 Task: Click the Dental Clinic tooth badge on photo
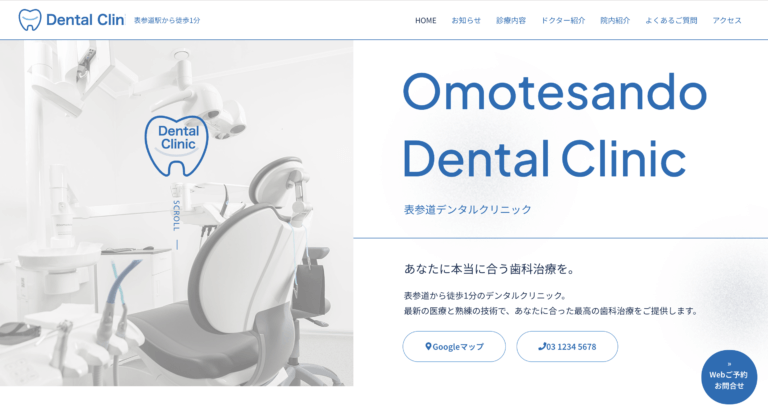tap(177, 146)
